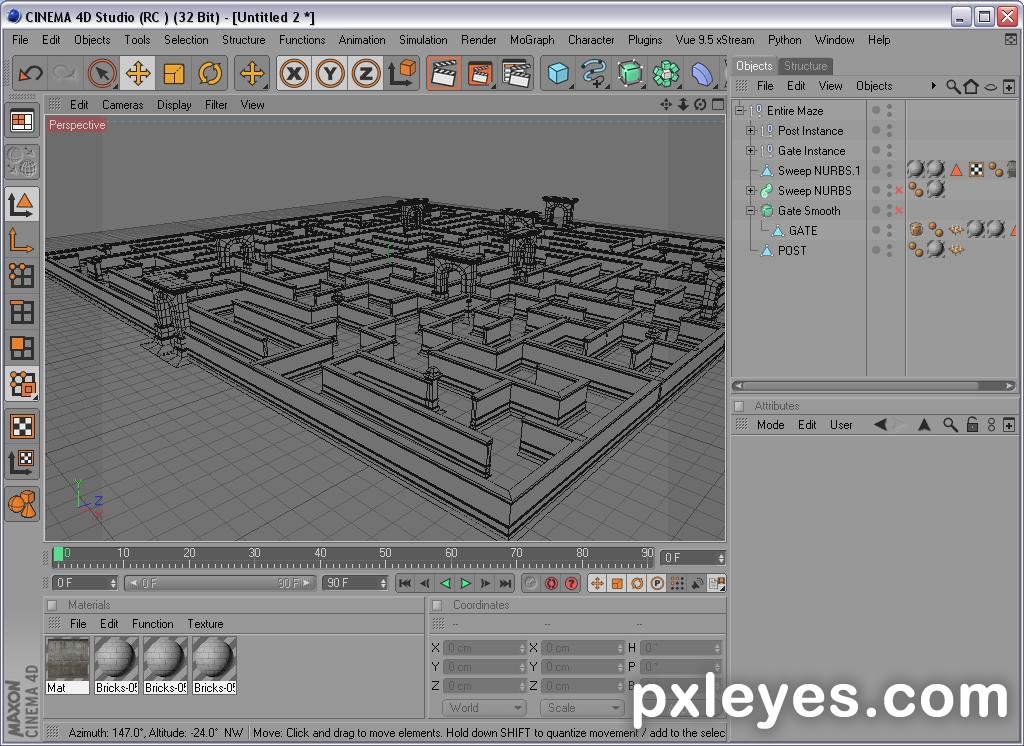Open Object Manager menu overflow arrow

coord(934,86)
